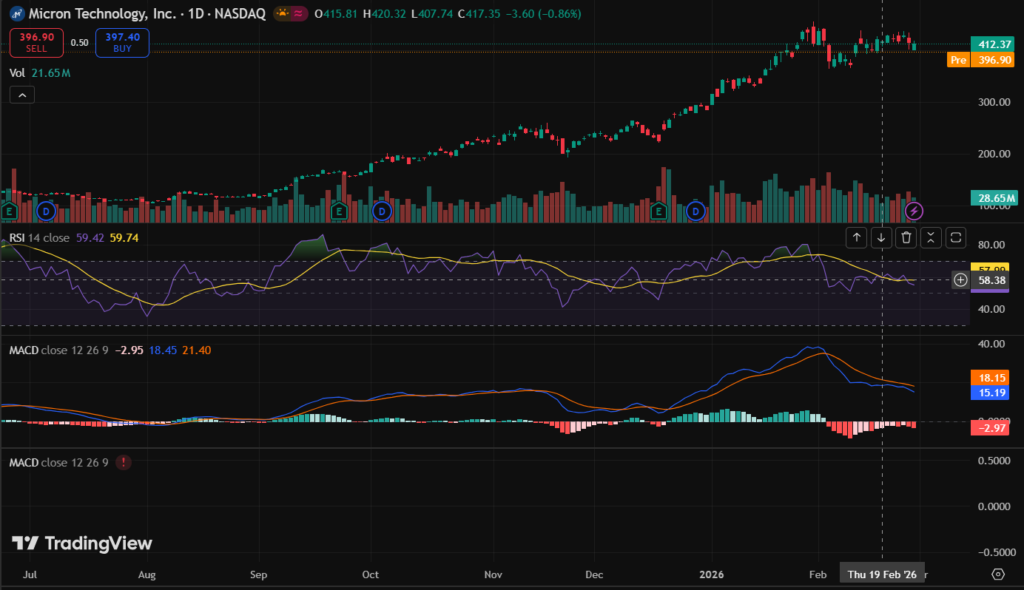
Task: Click the Thu 19 Feb '26 date marker
Action: pos(881,574)
